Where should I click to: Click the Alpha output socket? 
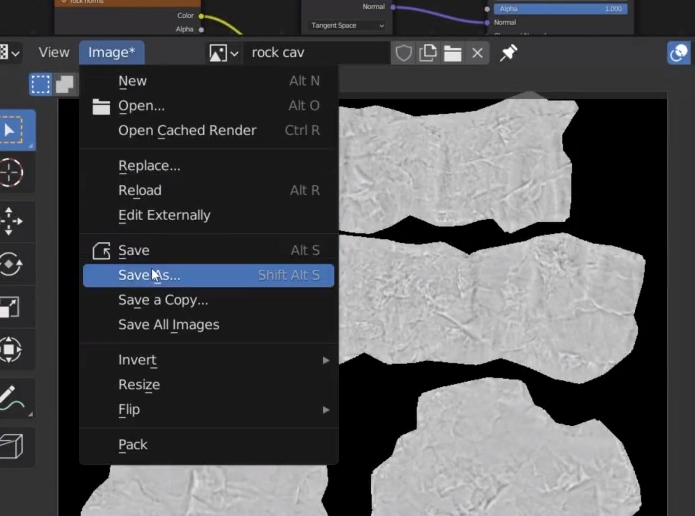tap(201, 30)
